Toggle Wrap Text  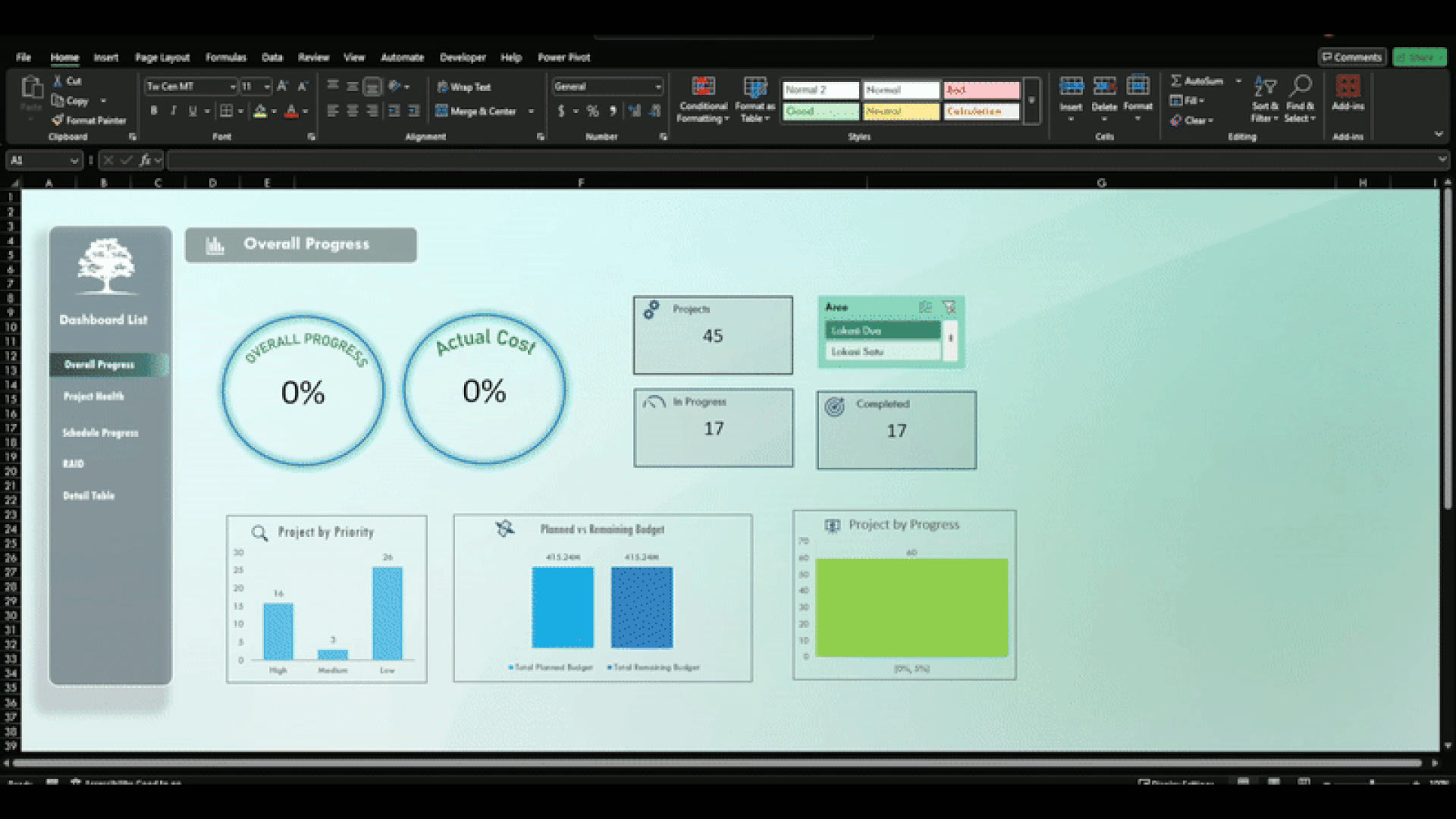click(464, 87)
